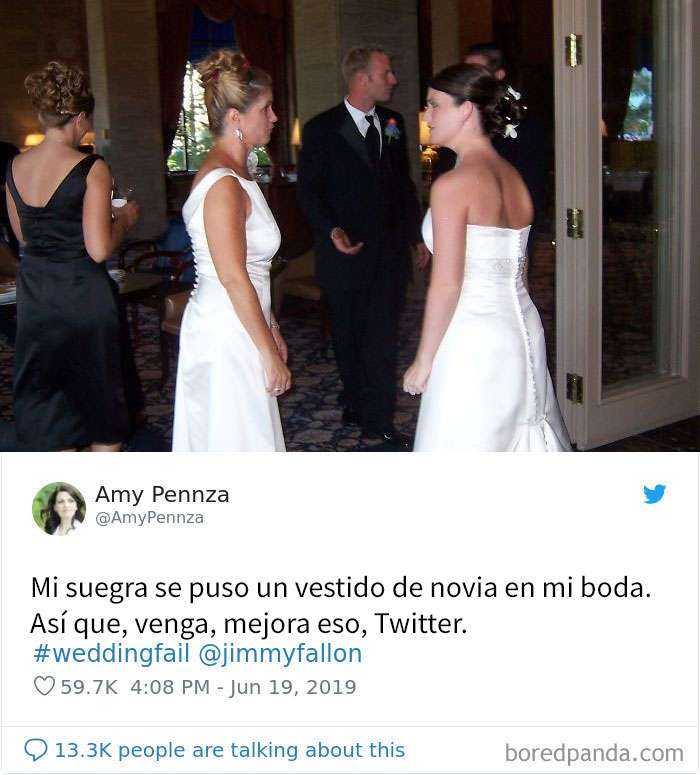700x775 pixels.
Task: Open Amy Pennza's profile avatar
Action: pyautogui.click(x=59, y=509)
